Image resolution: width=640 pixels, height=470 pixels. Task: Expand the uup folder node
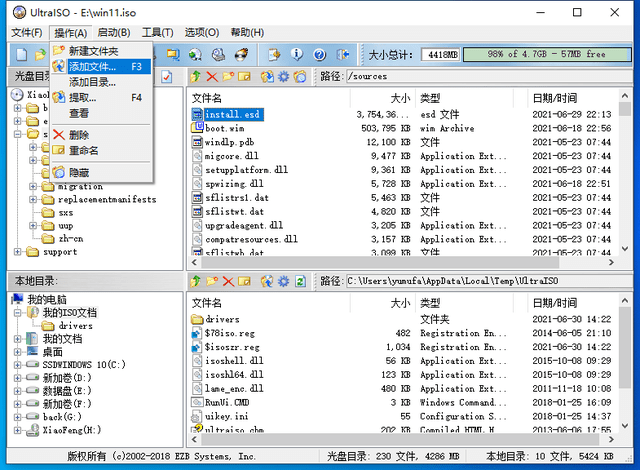[x=33, y=226]
